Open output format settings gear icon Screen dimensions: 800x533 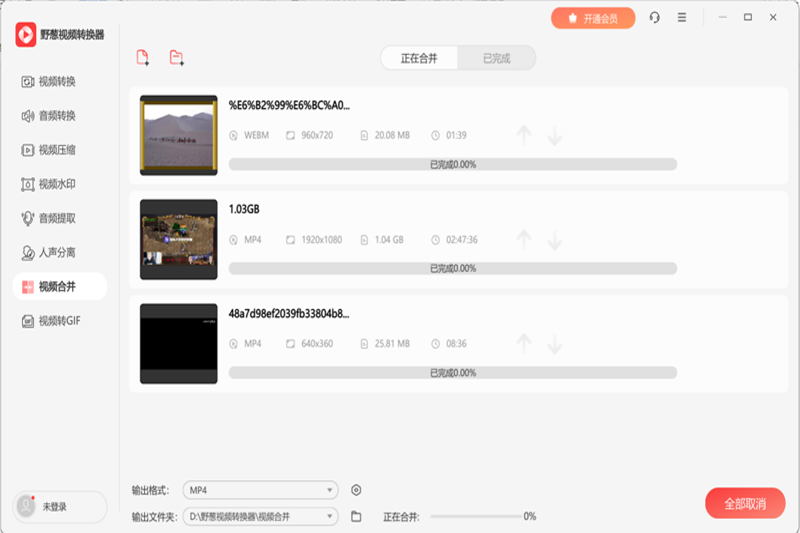coord(356,490)
